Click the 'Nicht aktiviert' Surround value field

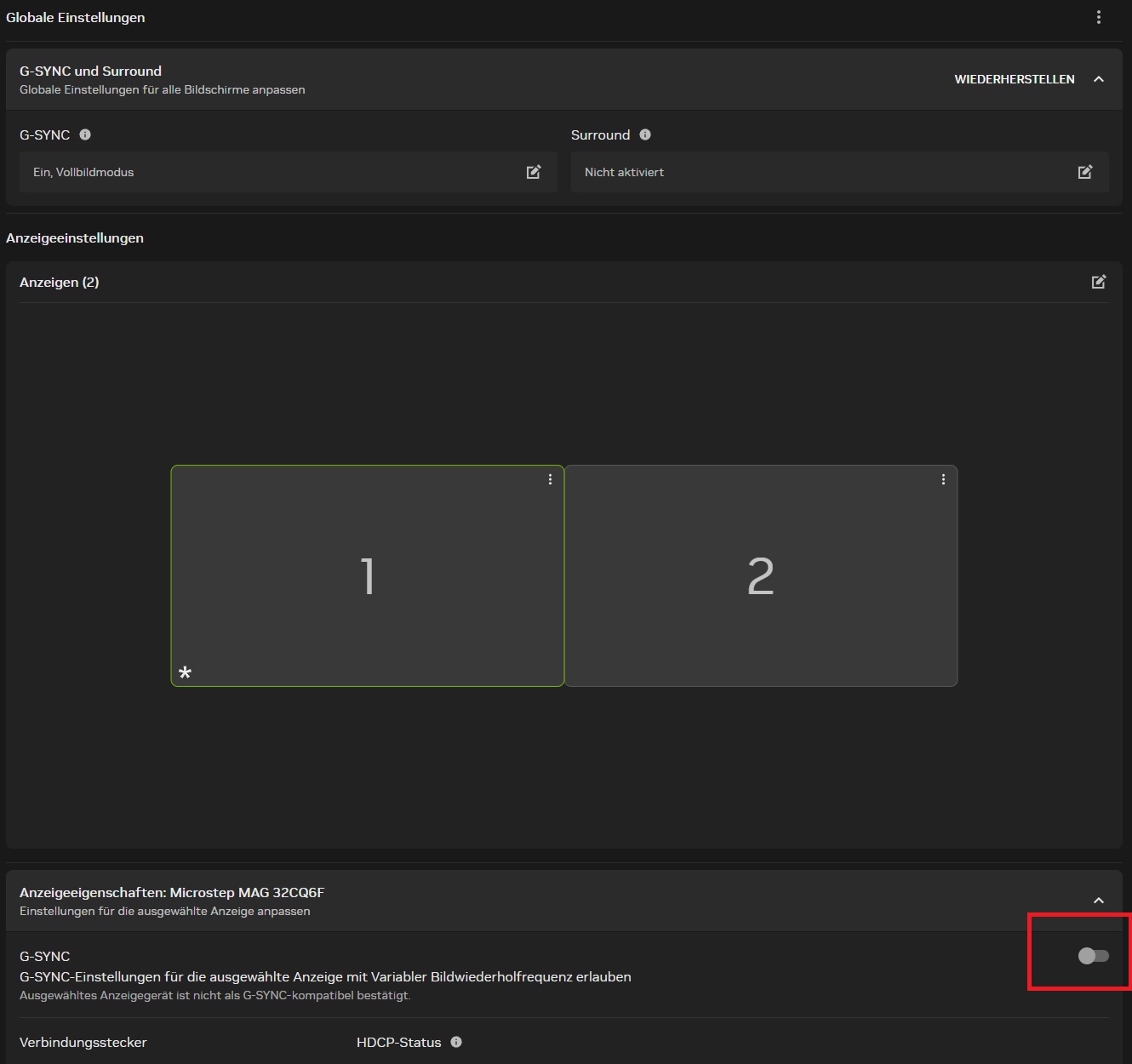pyautogui.click(x=840, y=172)
